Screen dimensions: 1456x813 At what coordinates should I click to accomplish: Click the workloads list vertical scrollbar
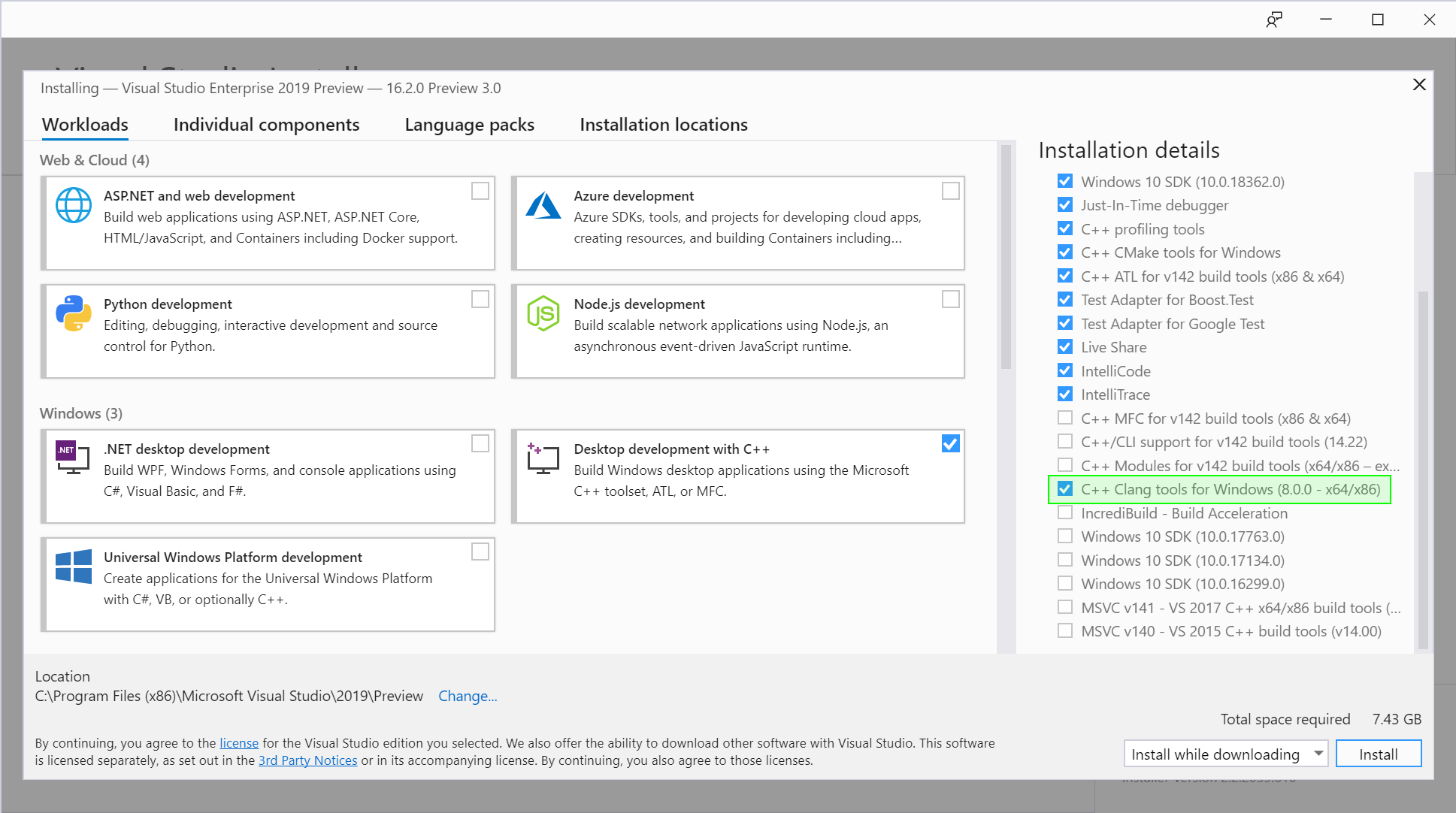[1006, 256]
